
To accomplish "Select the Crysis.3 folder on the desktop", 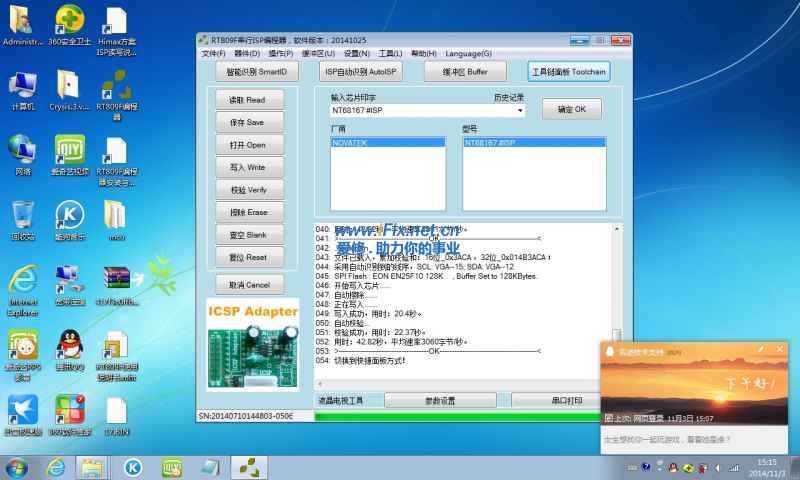I will [x=69, y=90].
